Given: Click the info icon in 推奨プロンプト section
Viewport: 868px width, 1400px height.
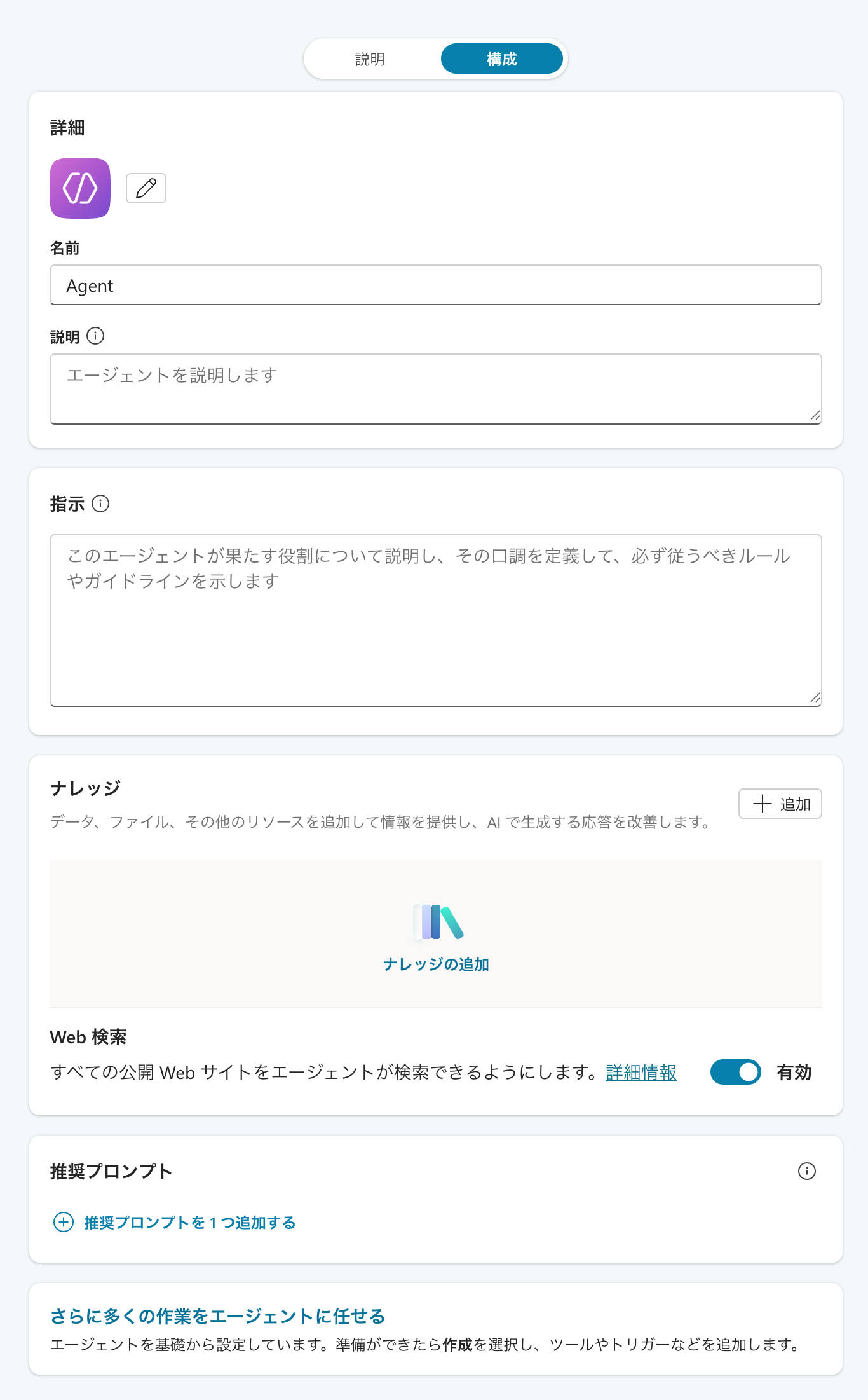Looking at the screenshot, I should tap(806, 1171).
